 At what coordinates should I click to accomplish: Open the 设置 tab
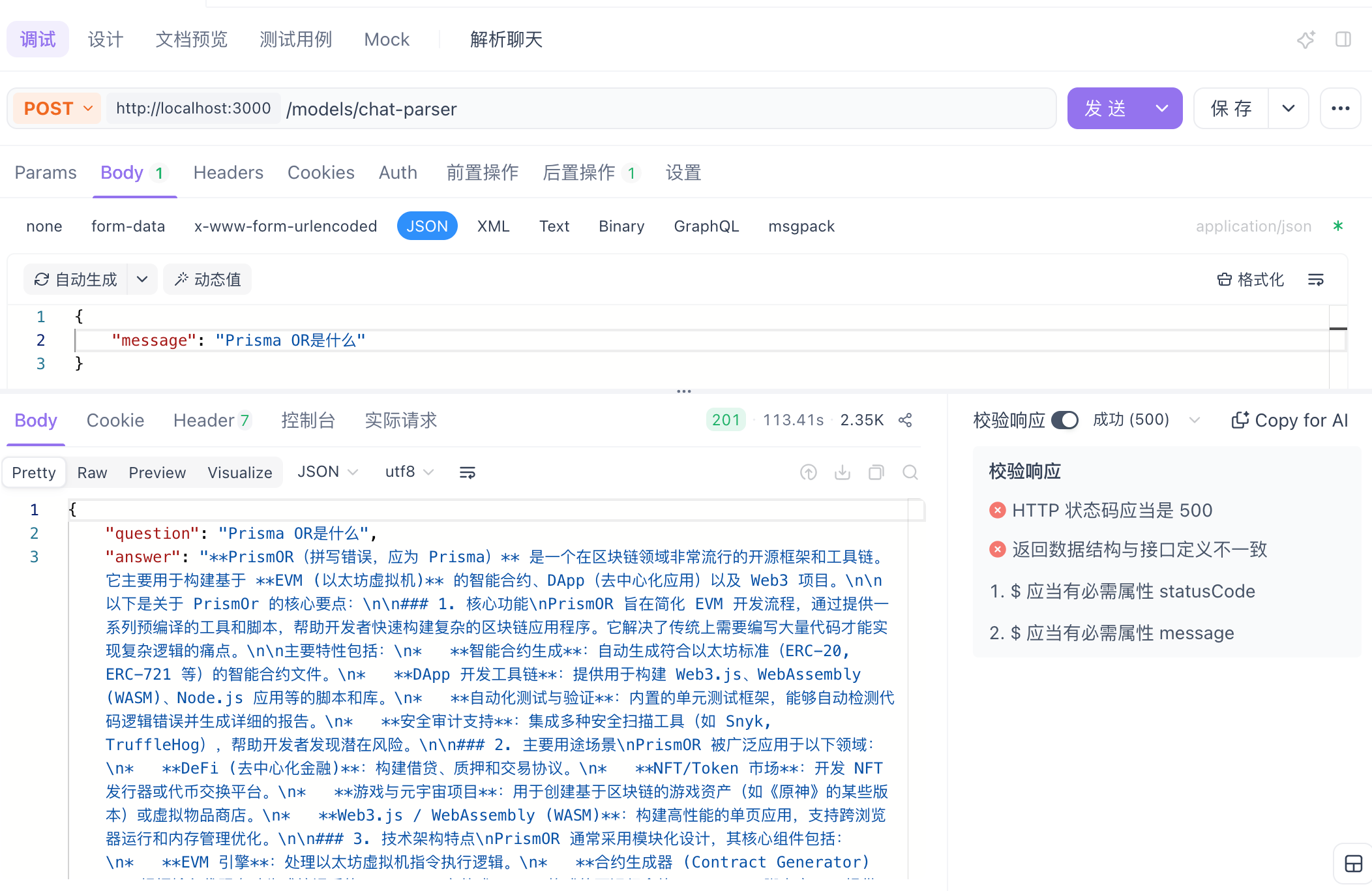coord(683,173)
